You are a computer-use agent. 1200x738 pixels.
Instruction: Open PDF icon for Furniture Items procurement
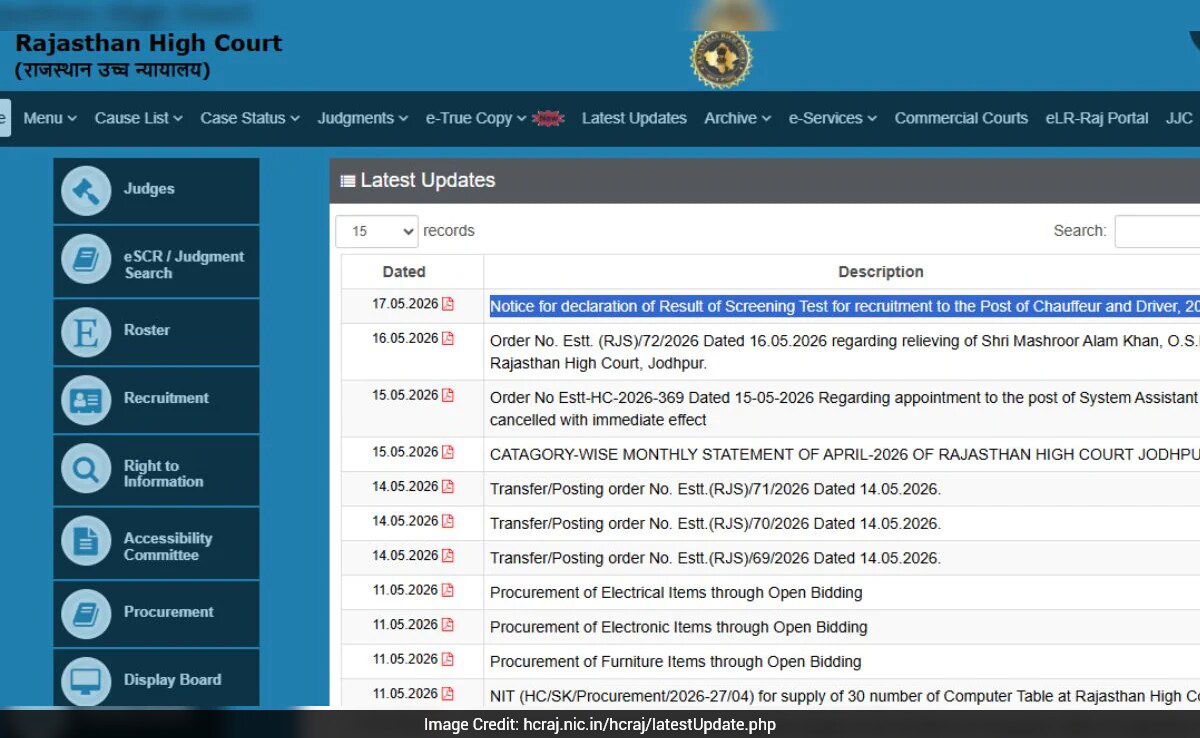[x=448, y=659]
